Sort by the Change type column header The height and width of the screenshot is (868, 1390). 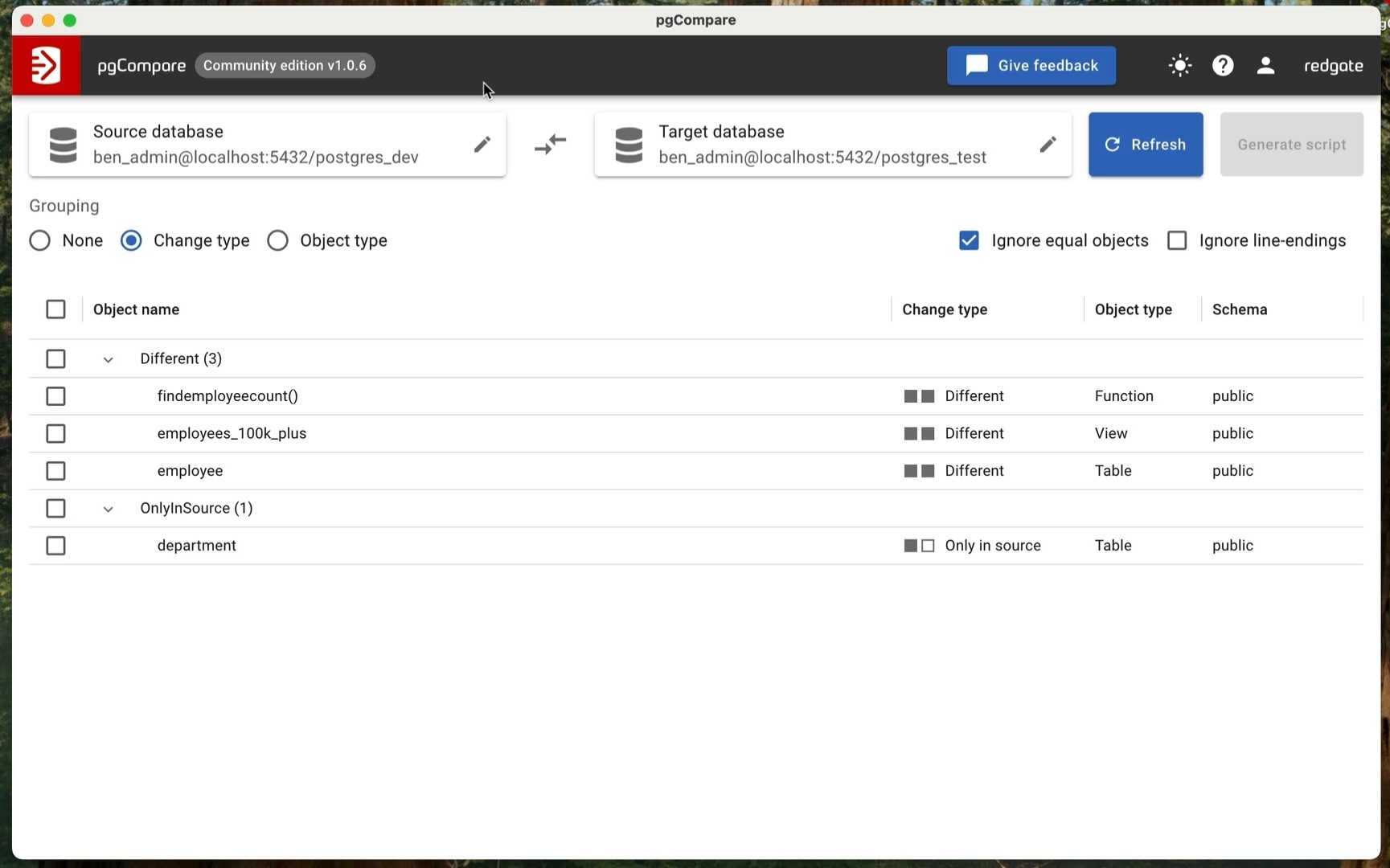tap(944, 309)
